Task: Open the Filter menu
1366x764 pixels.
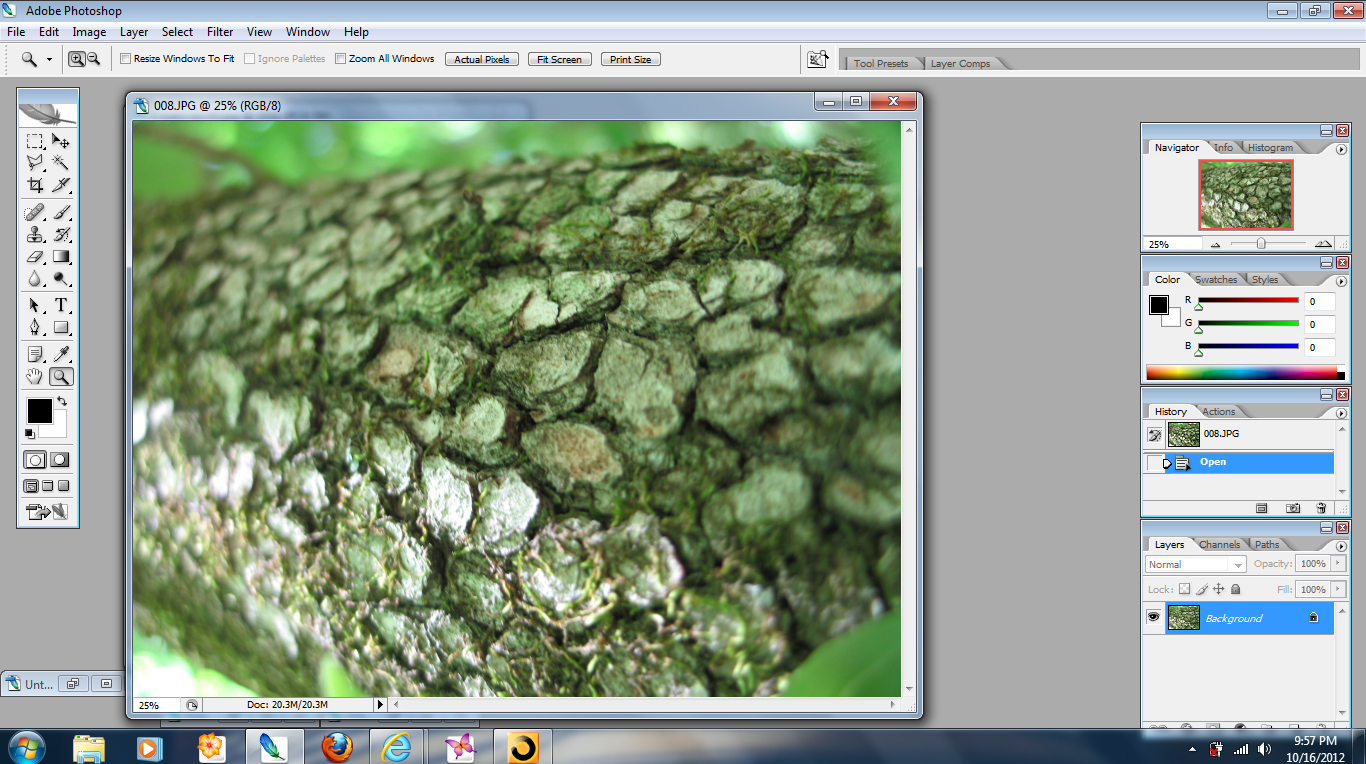Action: pos(220,32)
